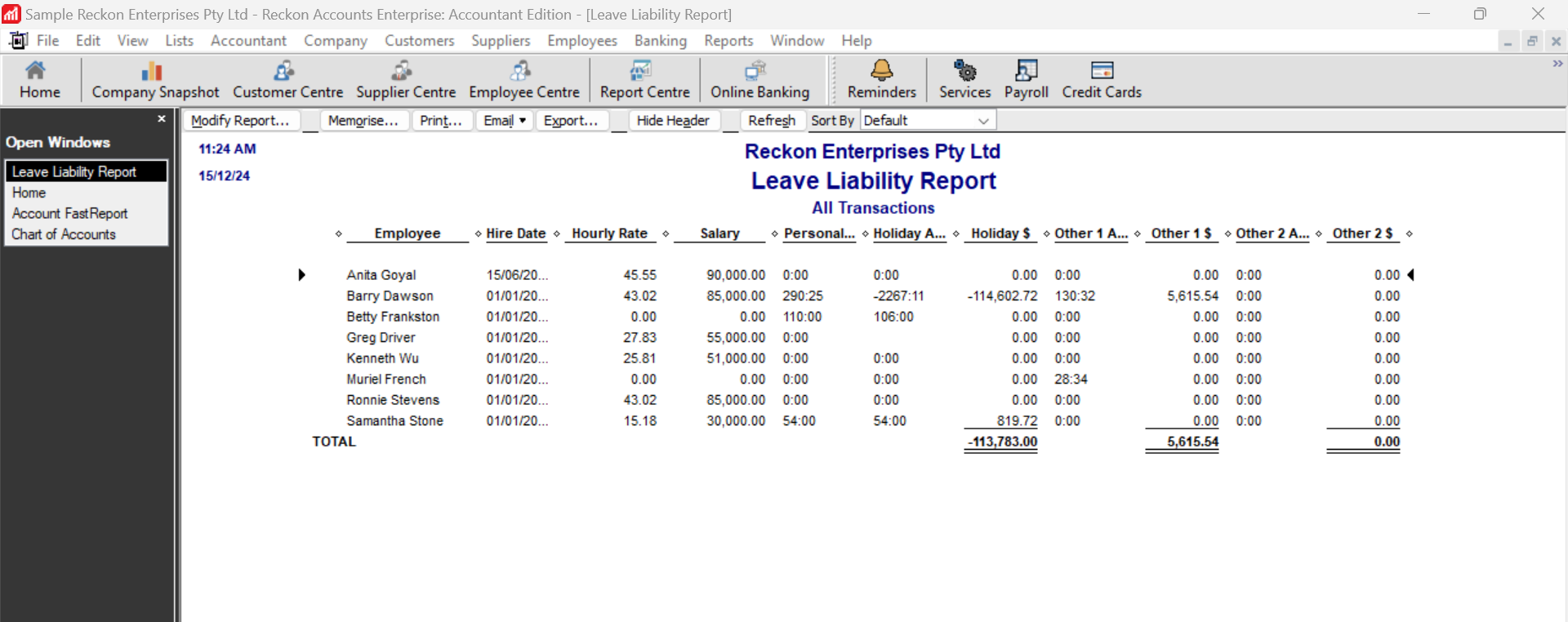
Task: Select Leave Liability Report in Open Windows
Action: [86, 171]
